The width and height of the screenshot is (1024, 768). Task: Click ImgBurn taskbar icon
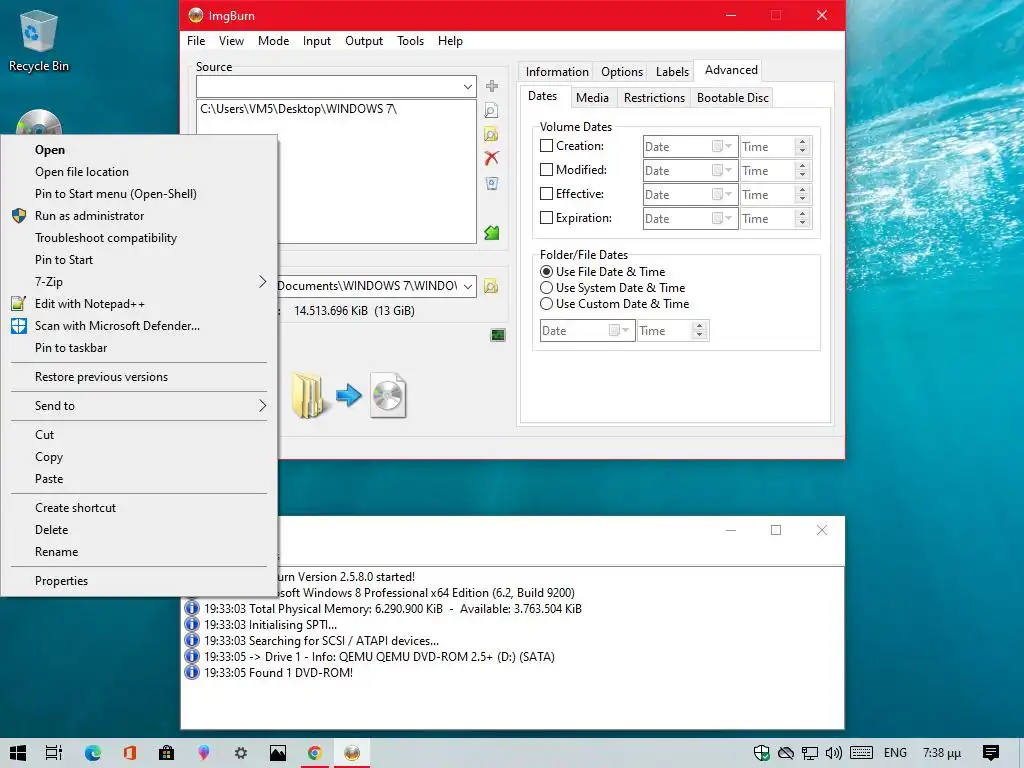352,753
